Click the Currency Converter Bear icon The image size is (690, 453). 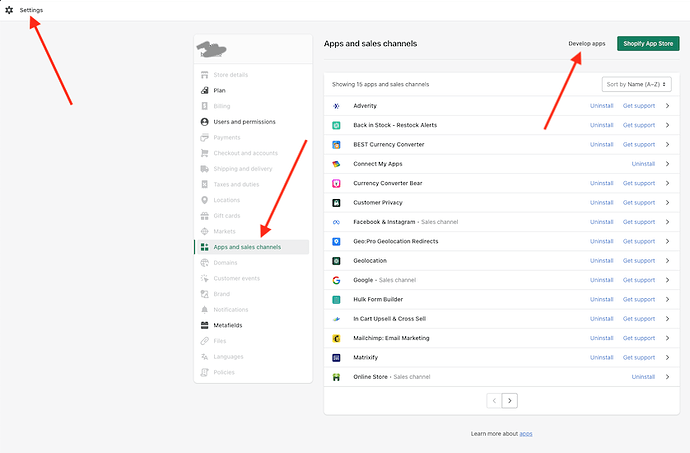click(x=336, y=184)
